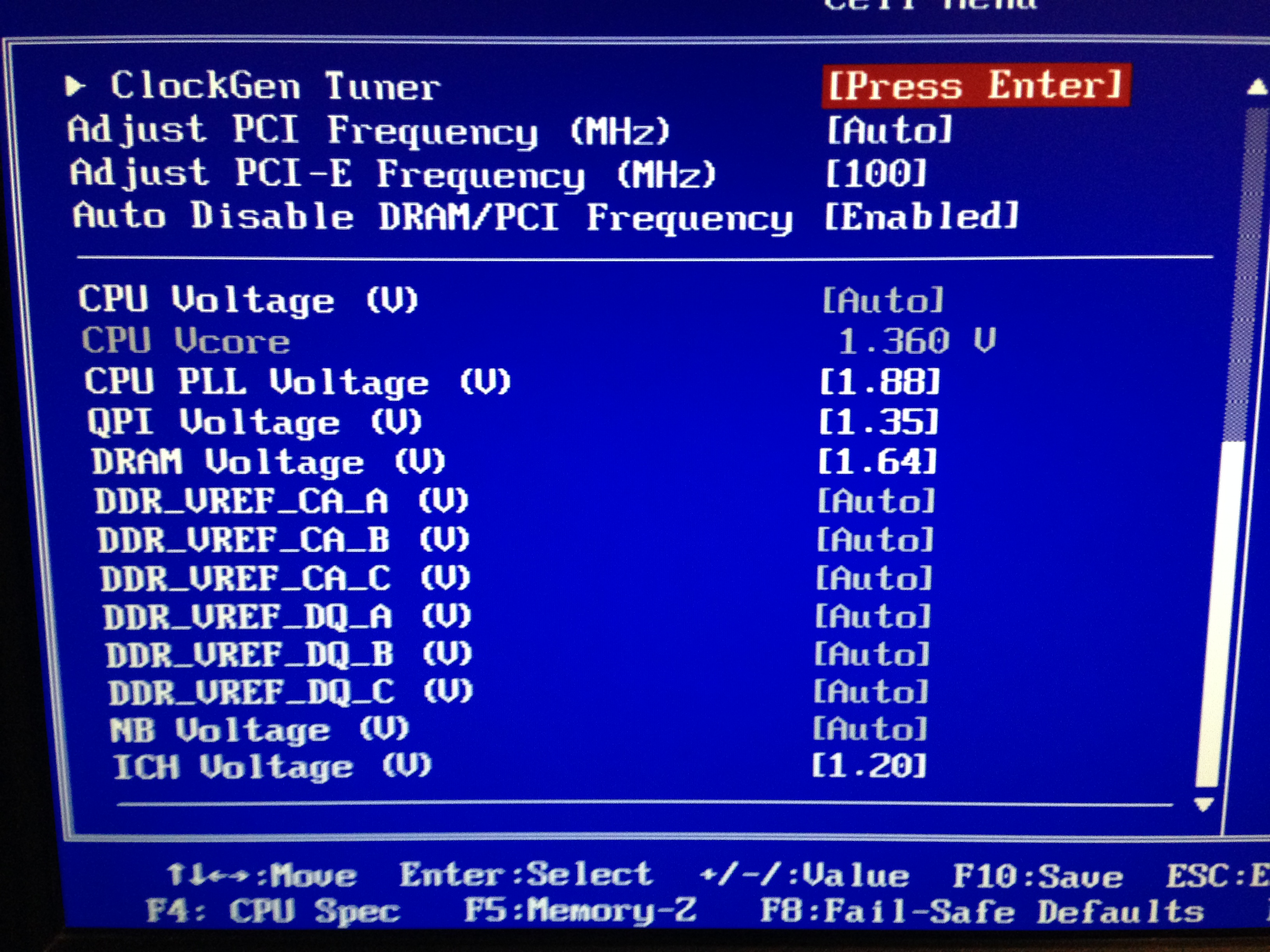Open DDR_VREF_DQ_B Auto setting
1270x952 pixels.
point(872,654)
